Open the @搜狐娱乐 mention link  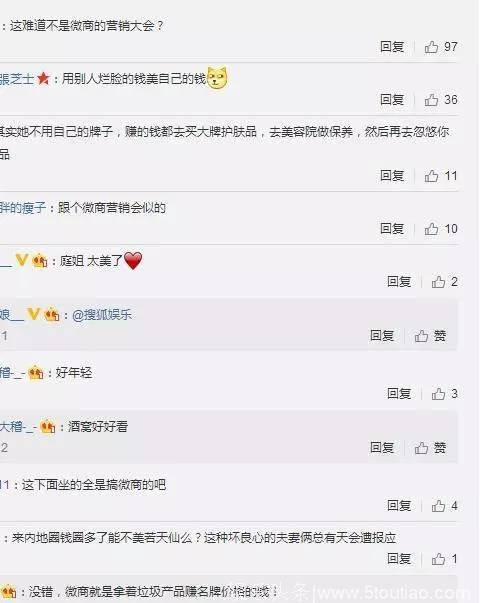[102, 315]
